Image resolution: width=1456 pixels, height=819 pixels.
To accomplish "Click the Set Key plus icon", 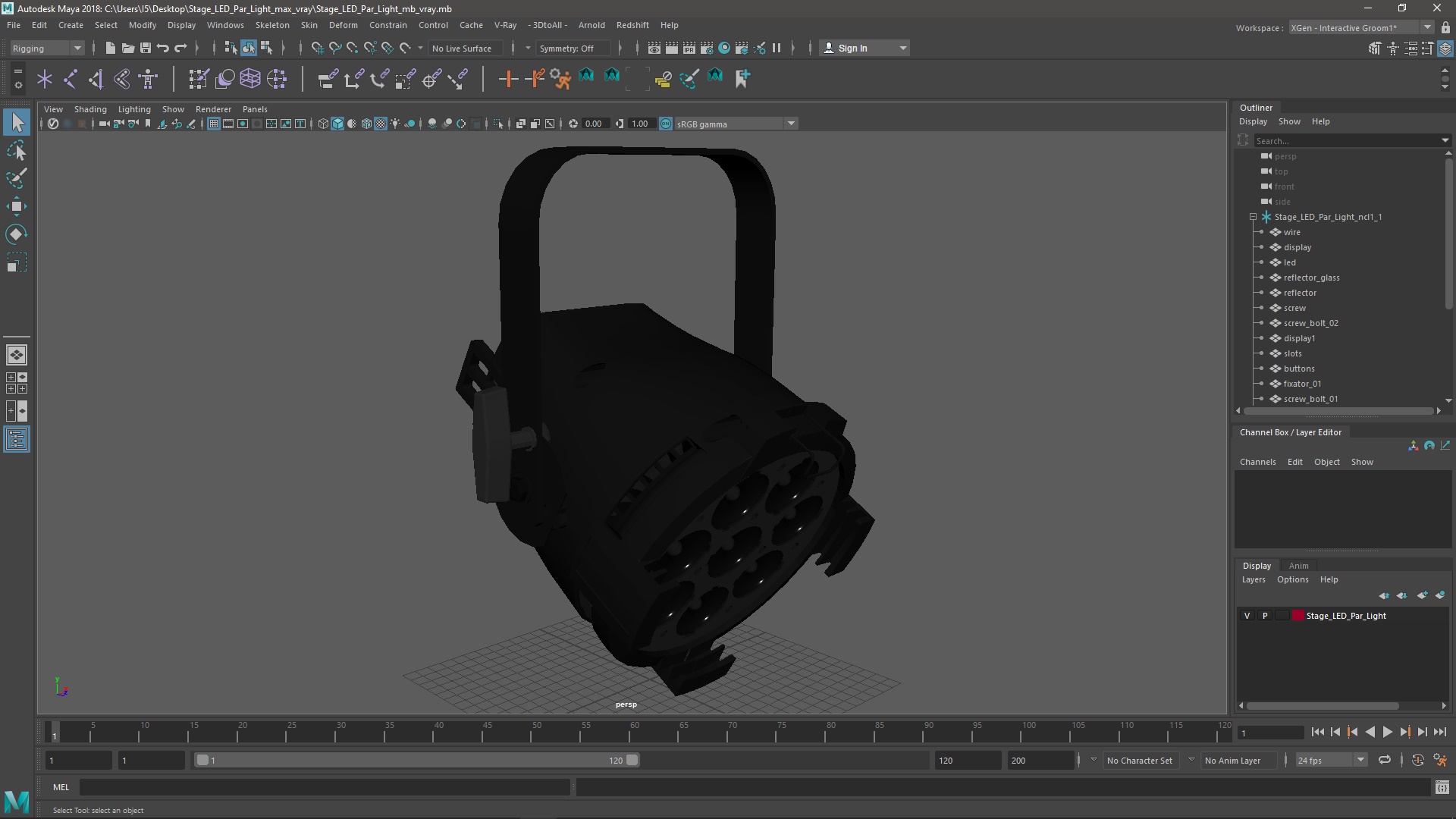I will click(508, 78).
